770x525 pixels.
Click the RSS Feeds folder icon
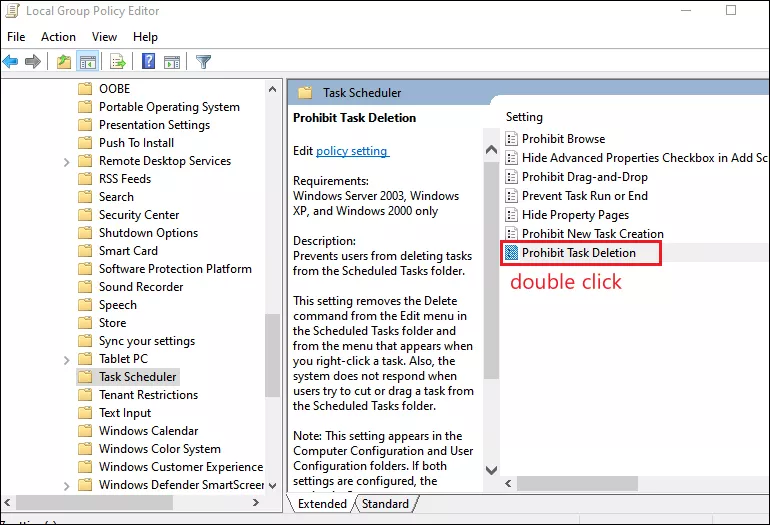pos(85,179)
